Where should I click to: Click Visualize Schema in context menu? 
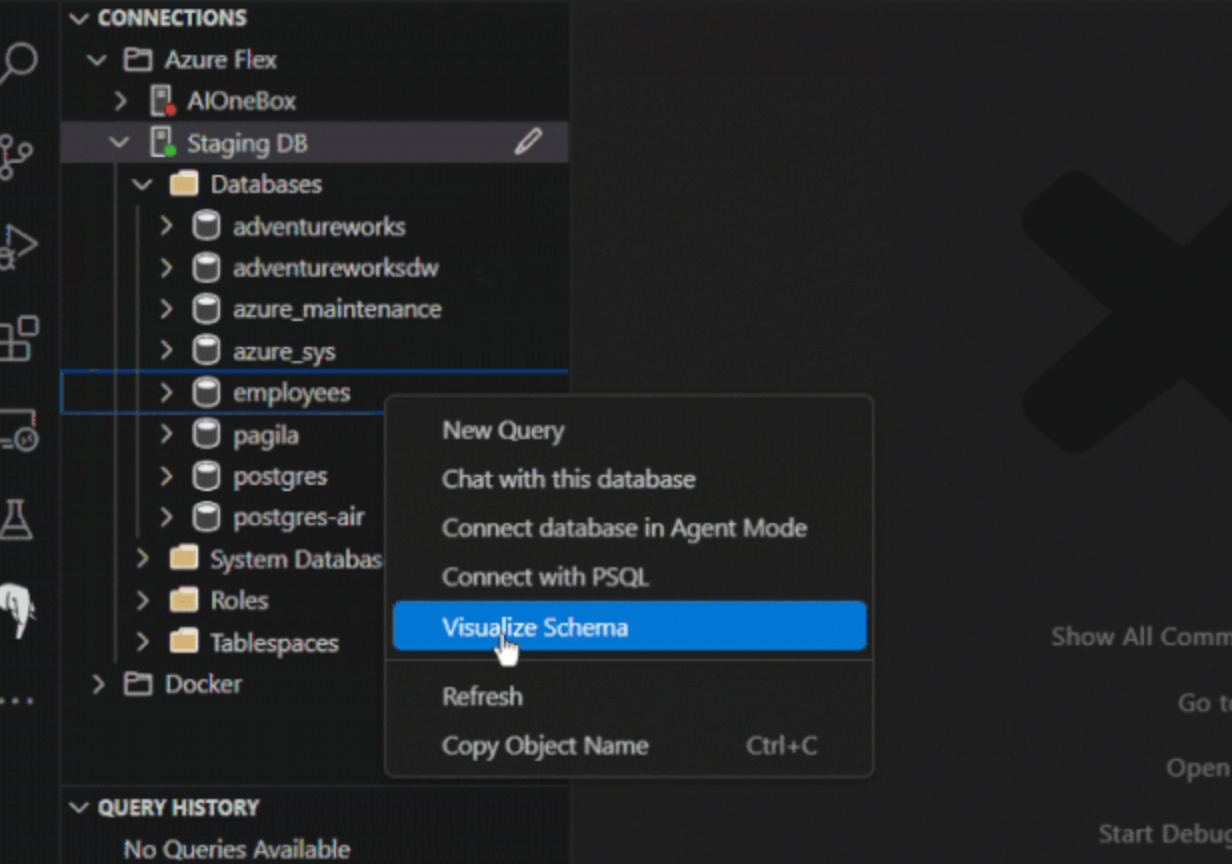point(629,627)
